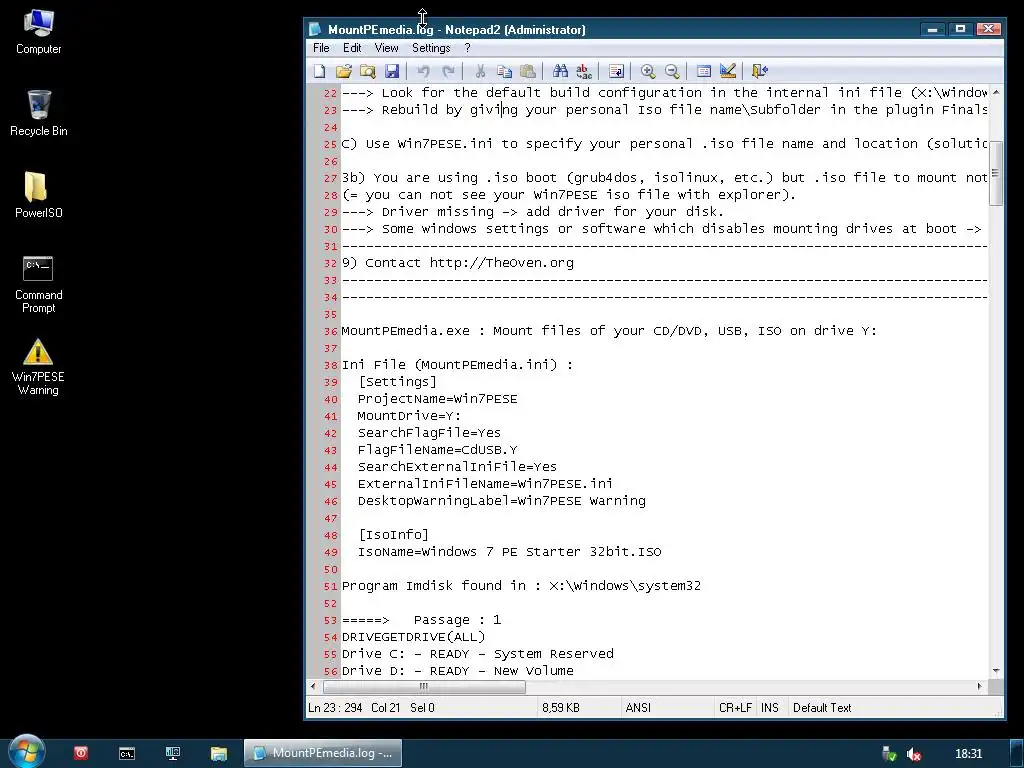Click the CR+LF line ending status field
Screen dimensions: 1024x768
click(x=735, y=707)
